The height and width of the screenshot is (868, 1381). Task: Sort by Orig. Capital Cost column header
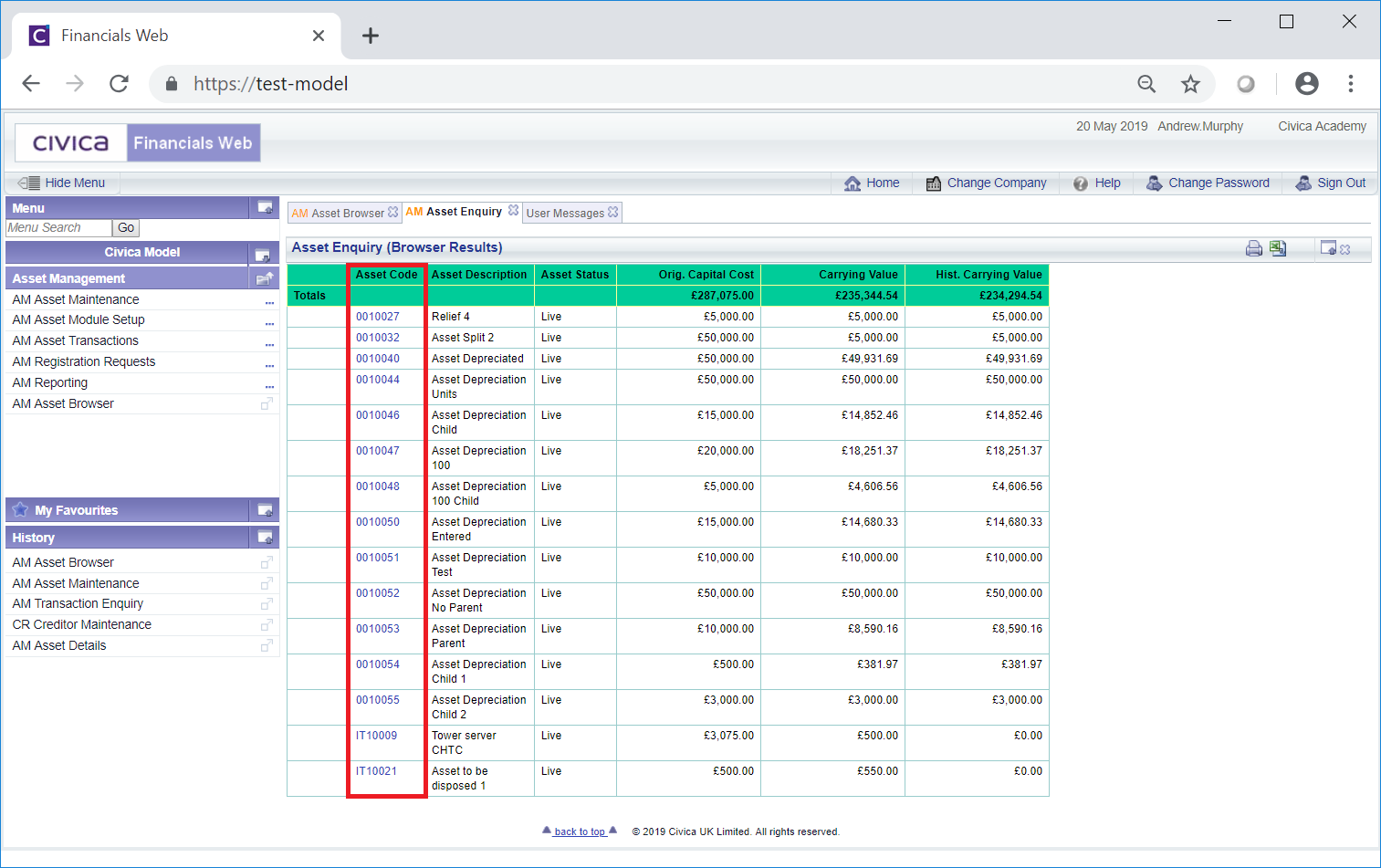[x=706, y=275]
